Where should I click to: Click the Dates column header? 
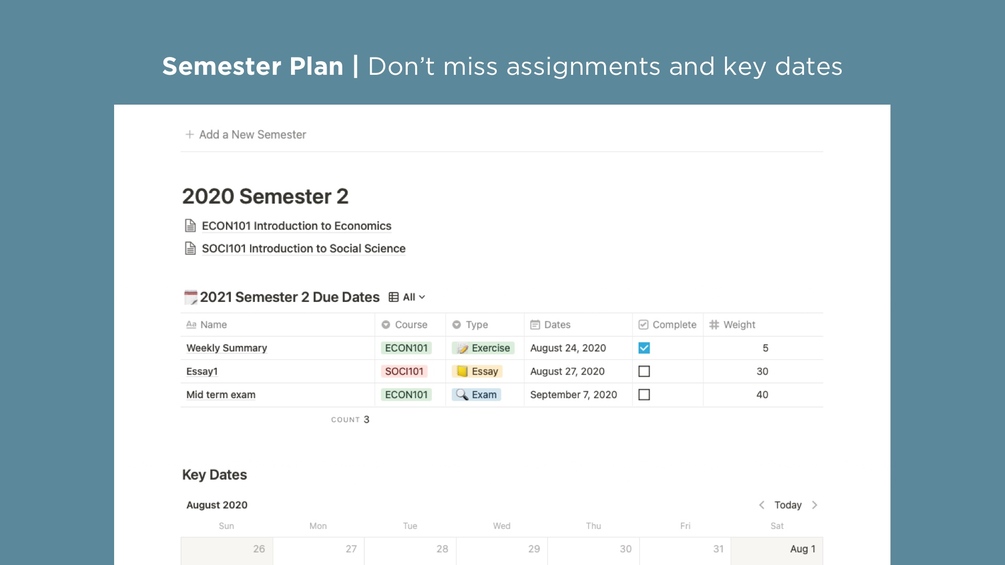tap(557, 325)
